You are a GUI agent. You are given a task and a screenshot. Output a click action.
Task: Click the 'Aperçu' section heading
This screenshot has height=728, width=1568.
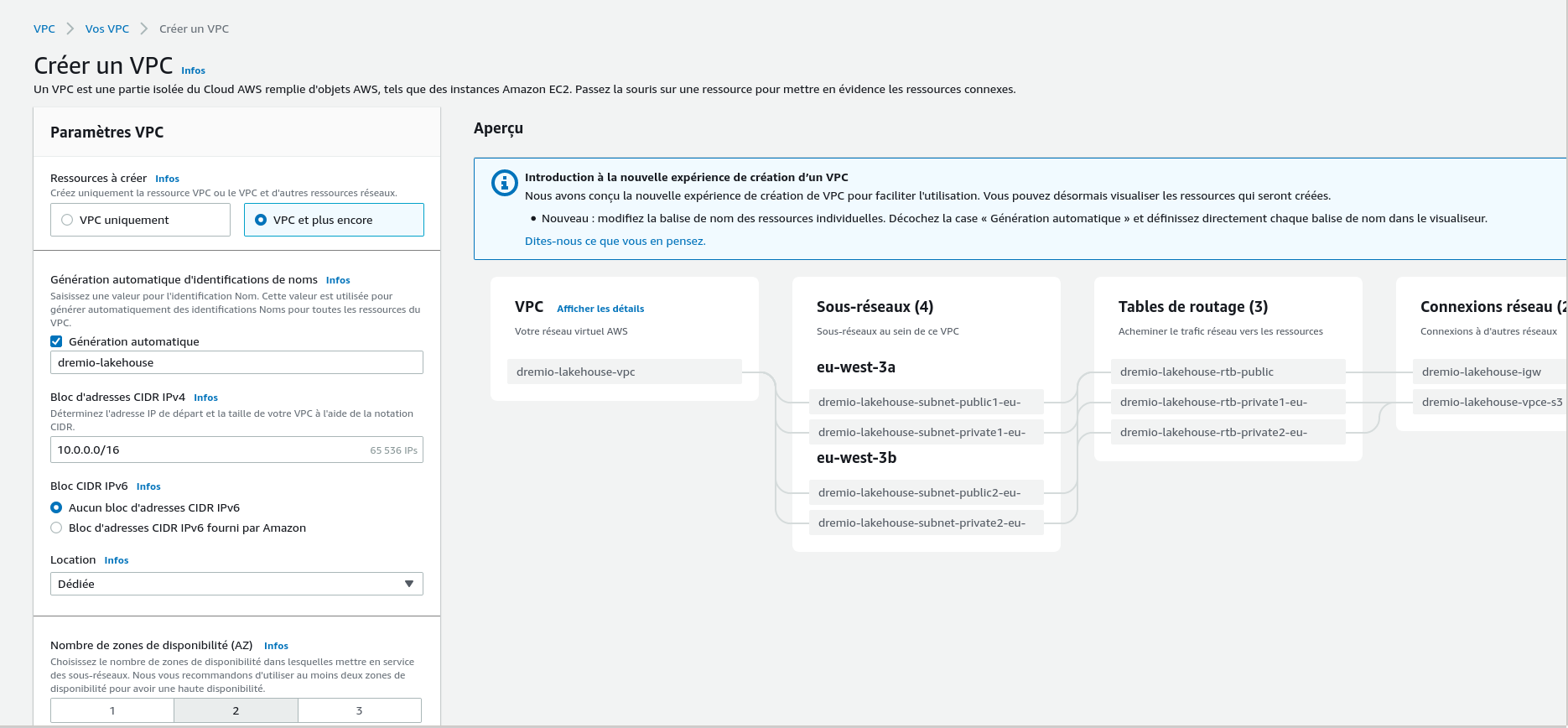498,128
